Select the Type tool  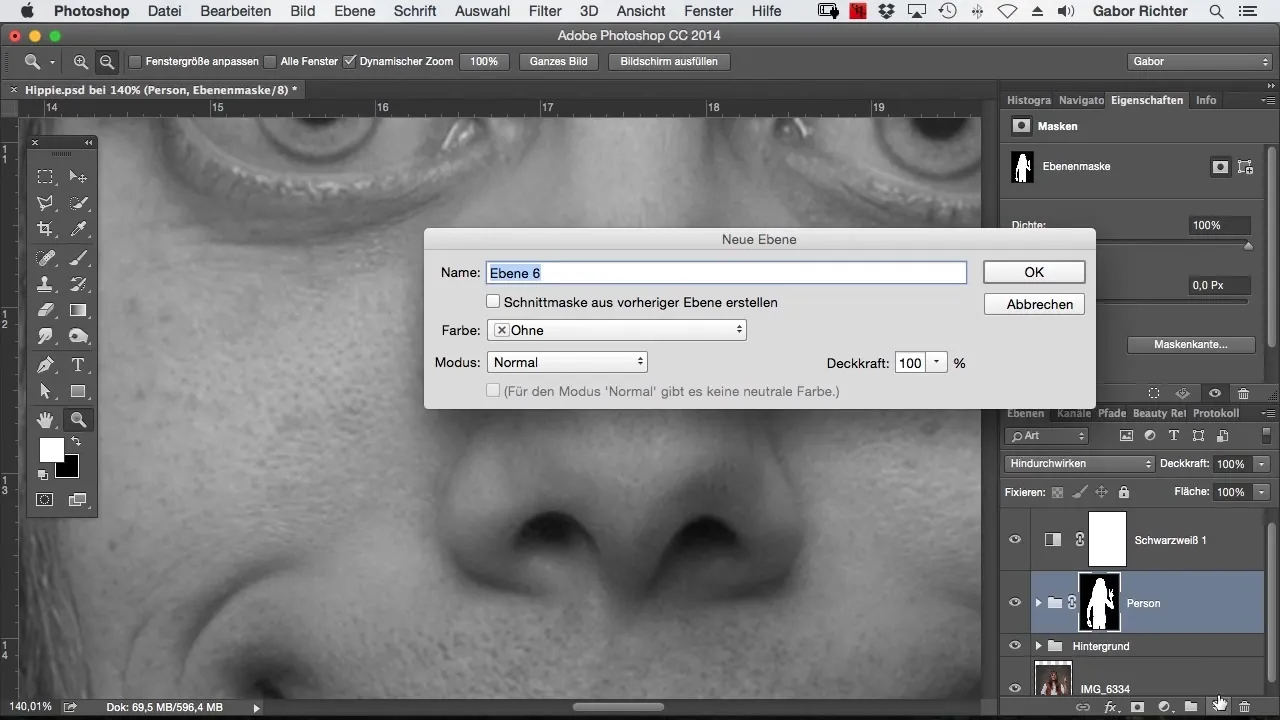(78, 365)
